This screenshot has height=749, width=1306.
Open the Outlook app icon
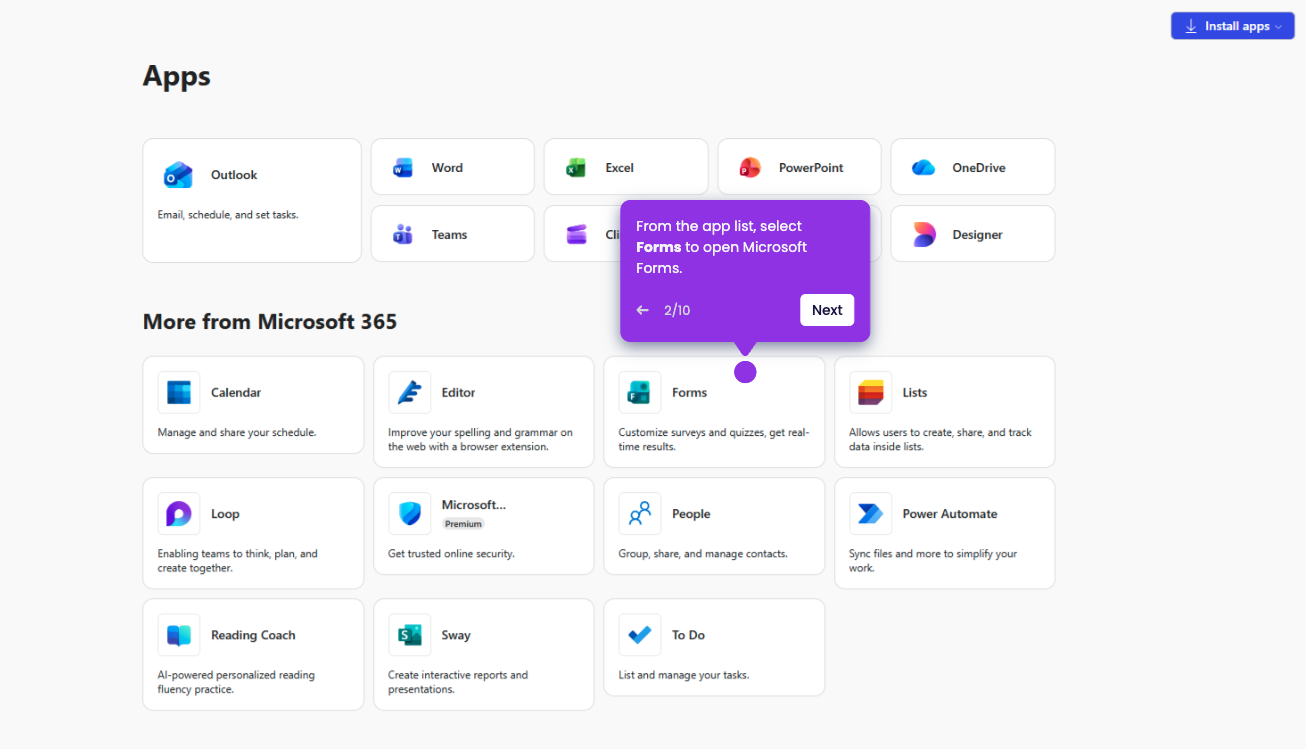(x=178, y=175)
